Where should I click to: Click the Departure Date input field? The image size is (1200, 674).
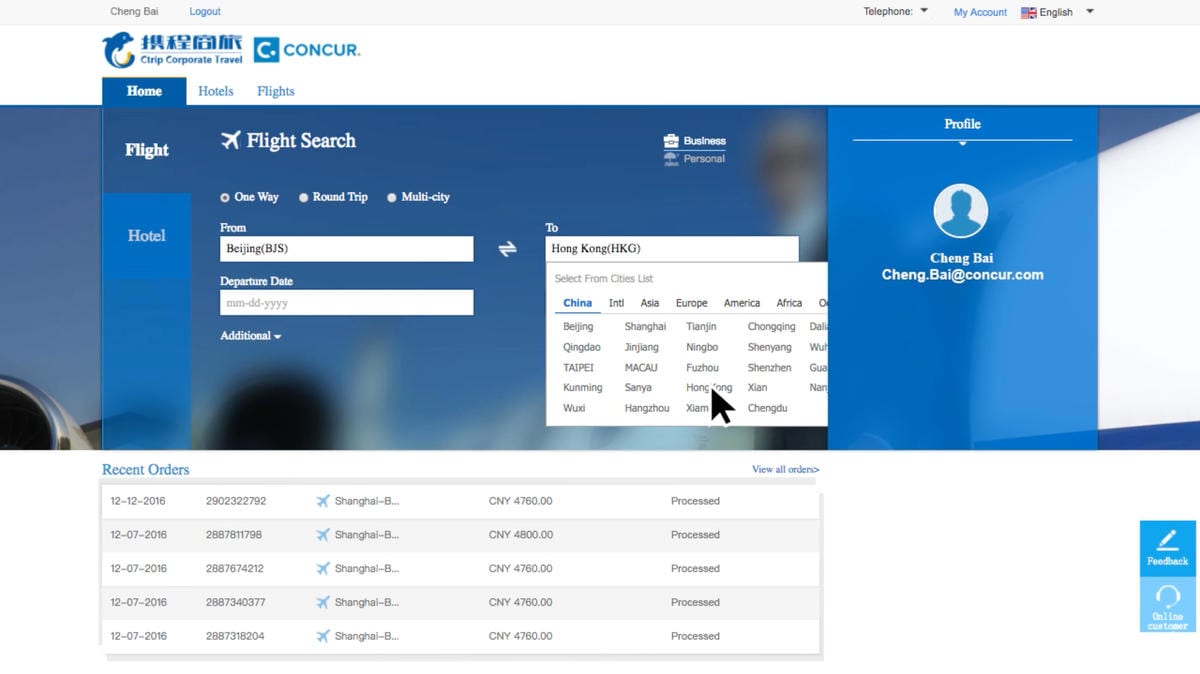click(346, 303)
